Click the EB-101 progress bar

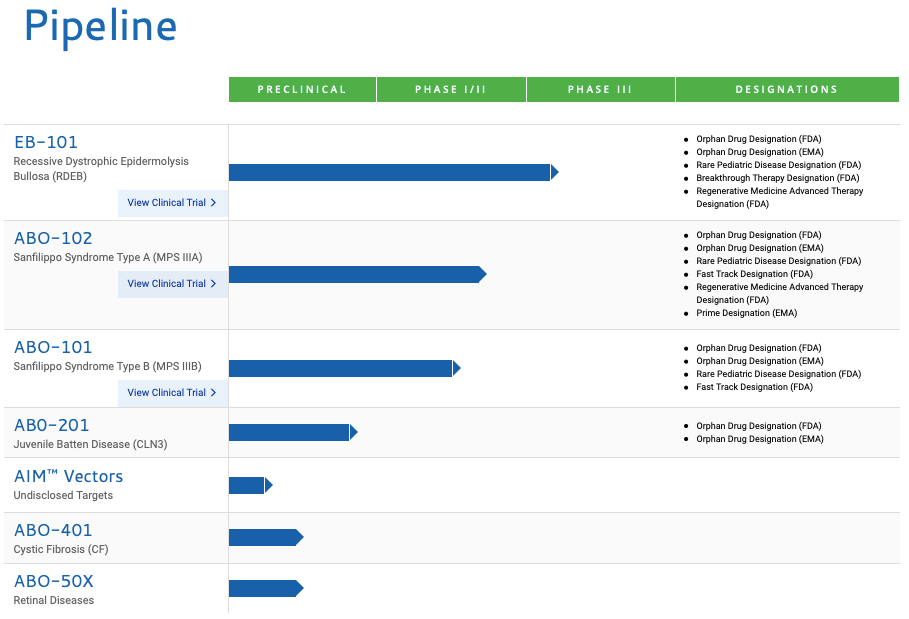pos(390,173)
